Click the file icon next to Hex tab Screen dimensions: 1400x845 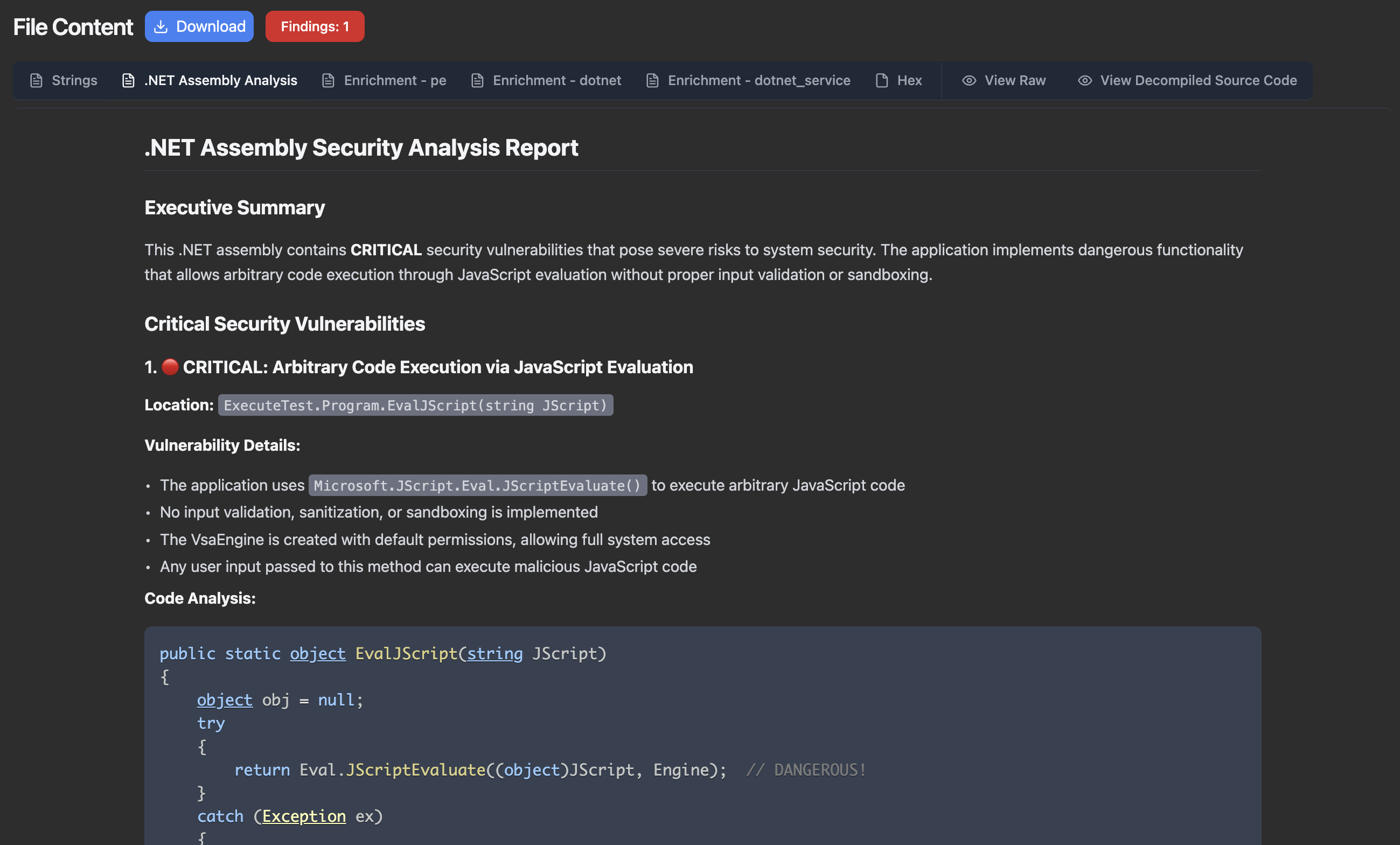[x=881, y=80]
